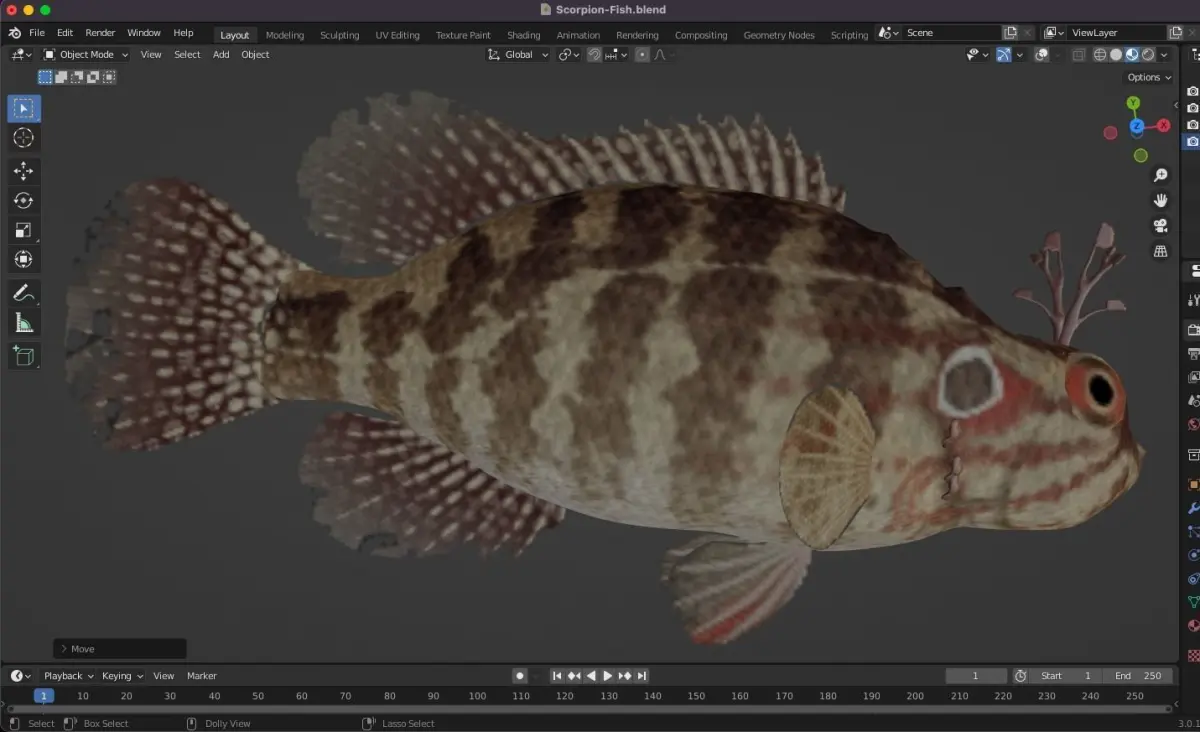This screenshot has height=732, width=1200.
Task: Click the play animation button
Action: 607,676
